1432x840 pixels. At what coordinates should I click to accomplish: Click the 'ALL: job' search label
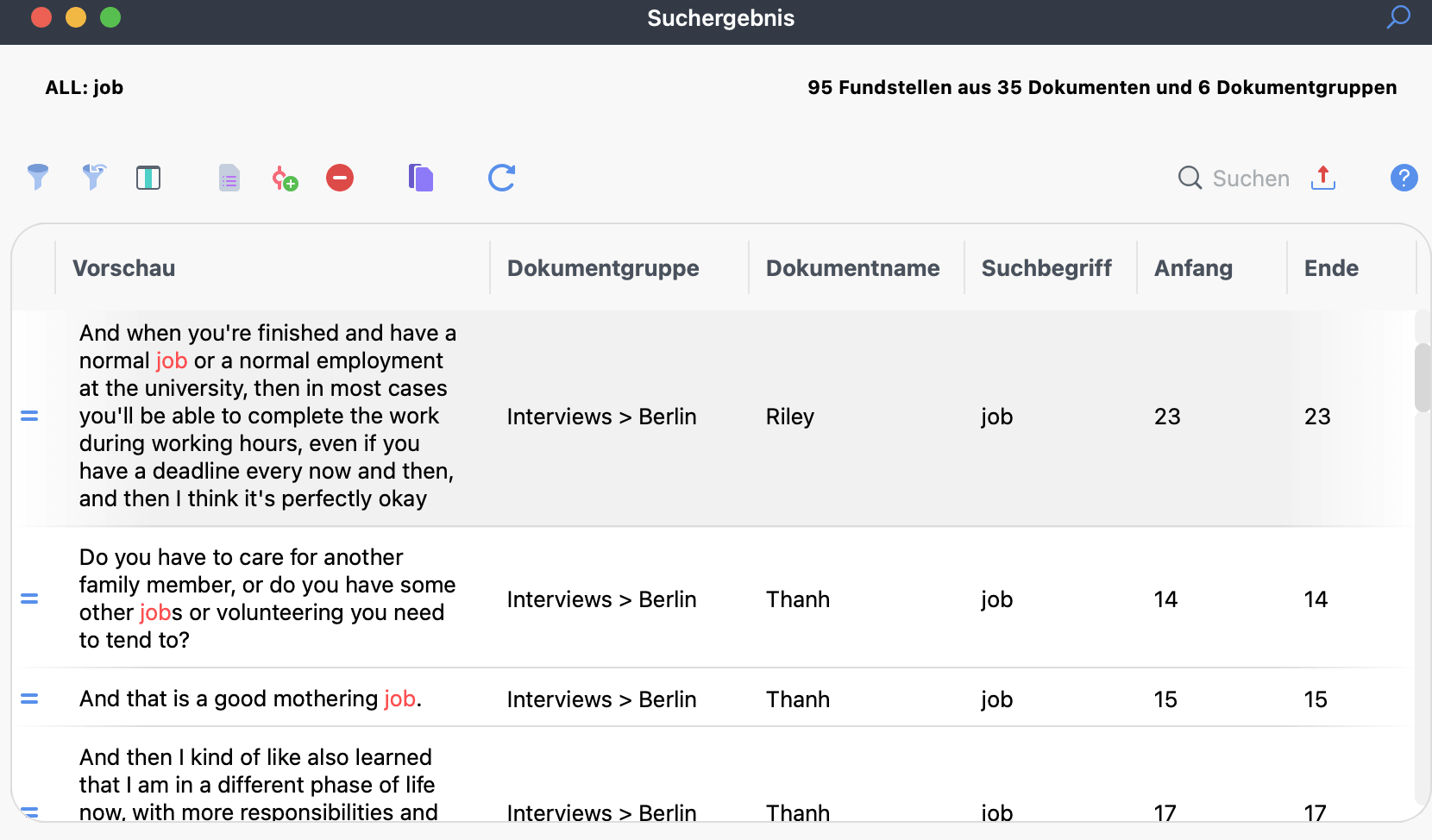tap(85, 87)
